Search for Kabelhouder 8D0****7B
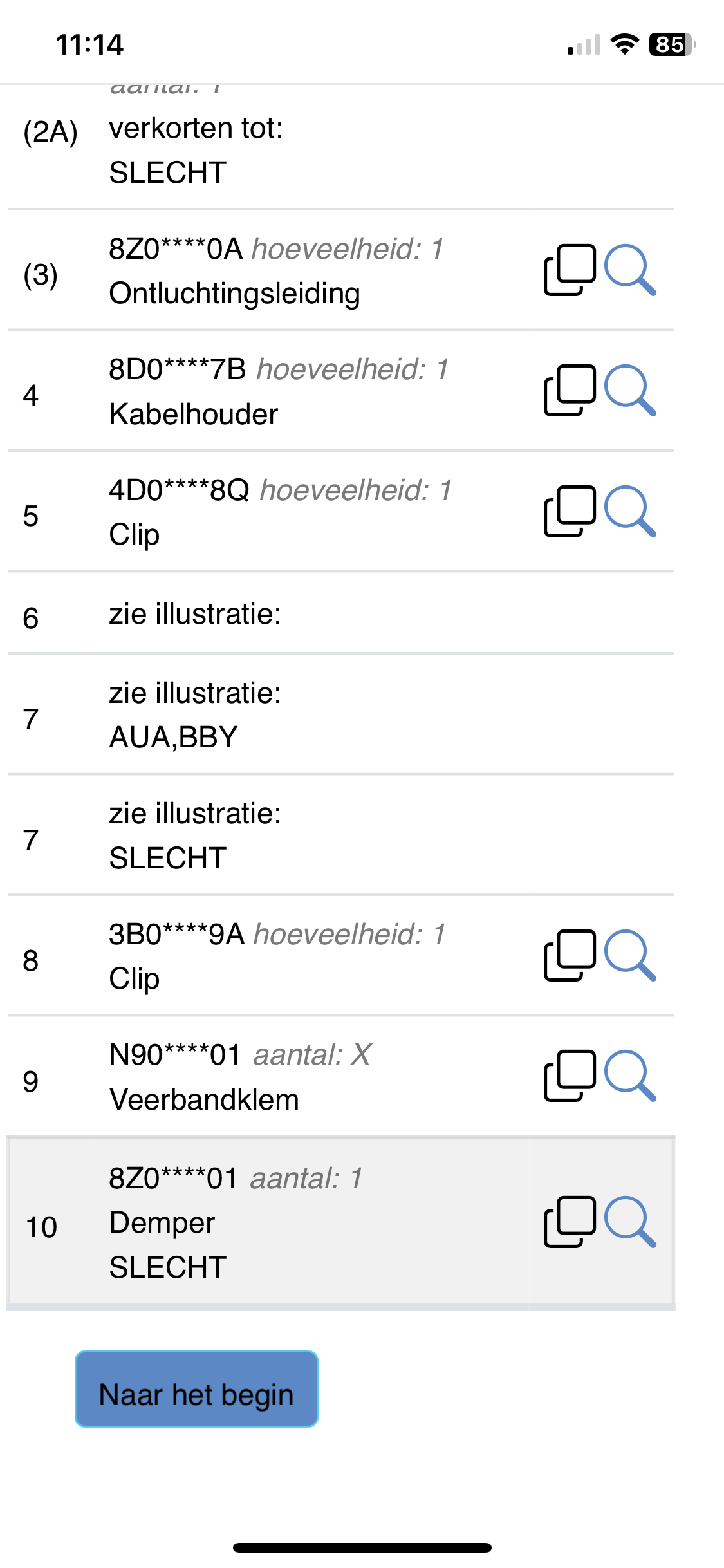 tap(630, 391)
